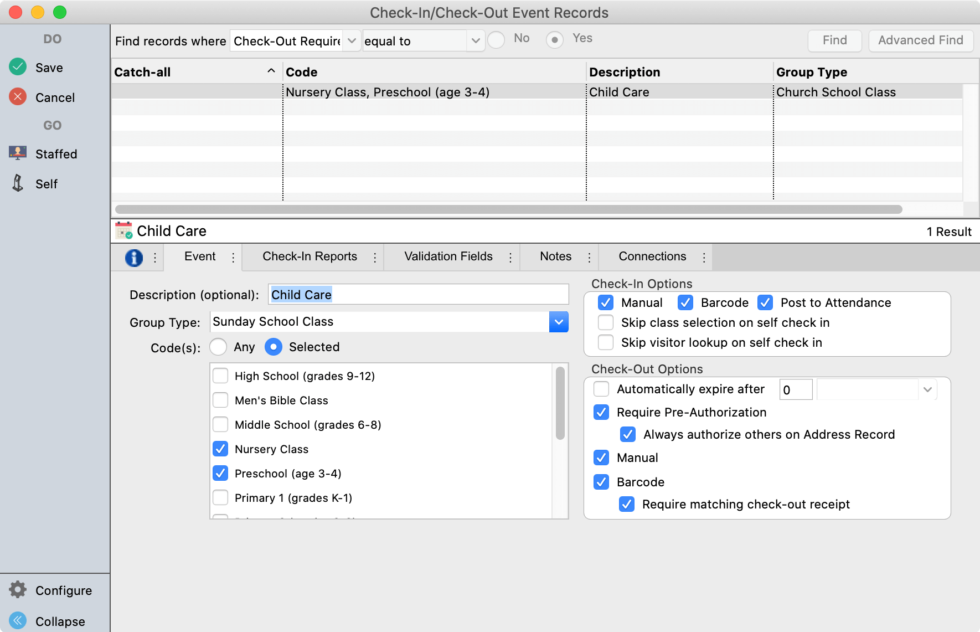
Task: Uncheck the Nursery Class code
Action: click(221, 449)
